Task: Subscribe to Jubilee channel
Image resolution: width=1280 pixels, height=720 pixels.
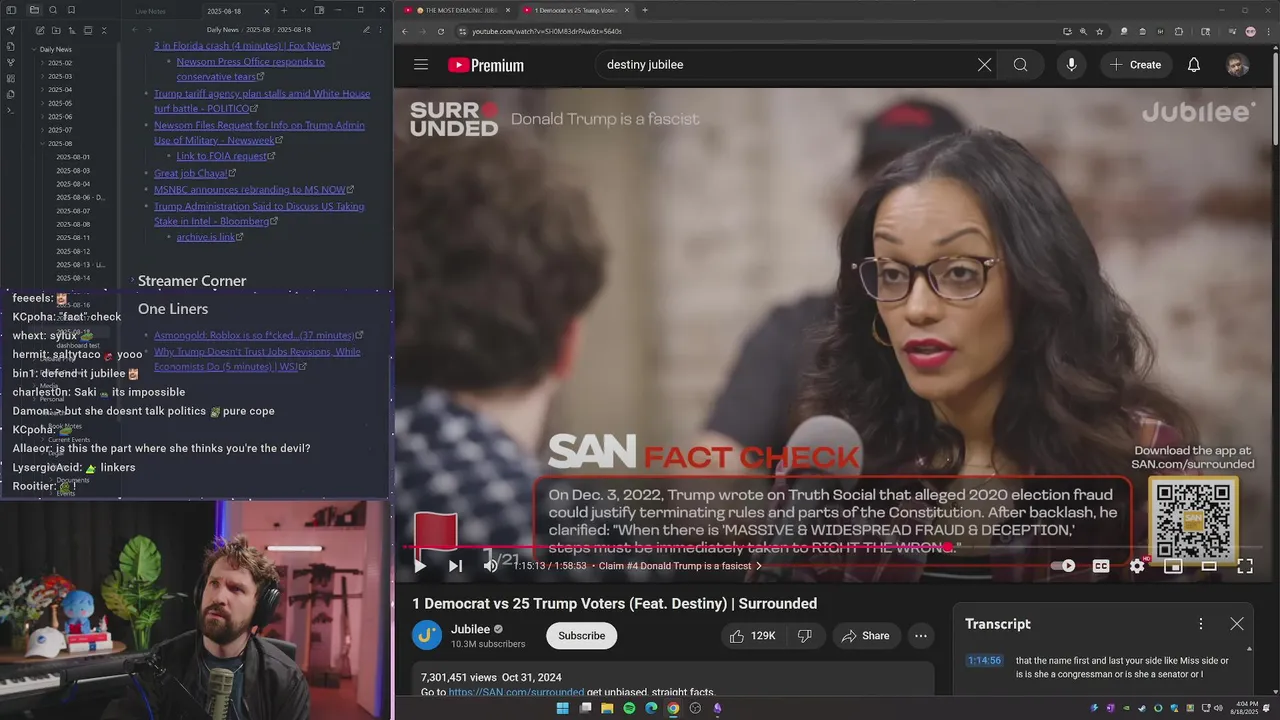Action: point(581,636)
